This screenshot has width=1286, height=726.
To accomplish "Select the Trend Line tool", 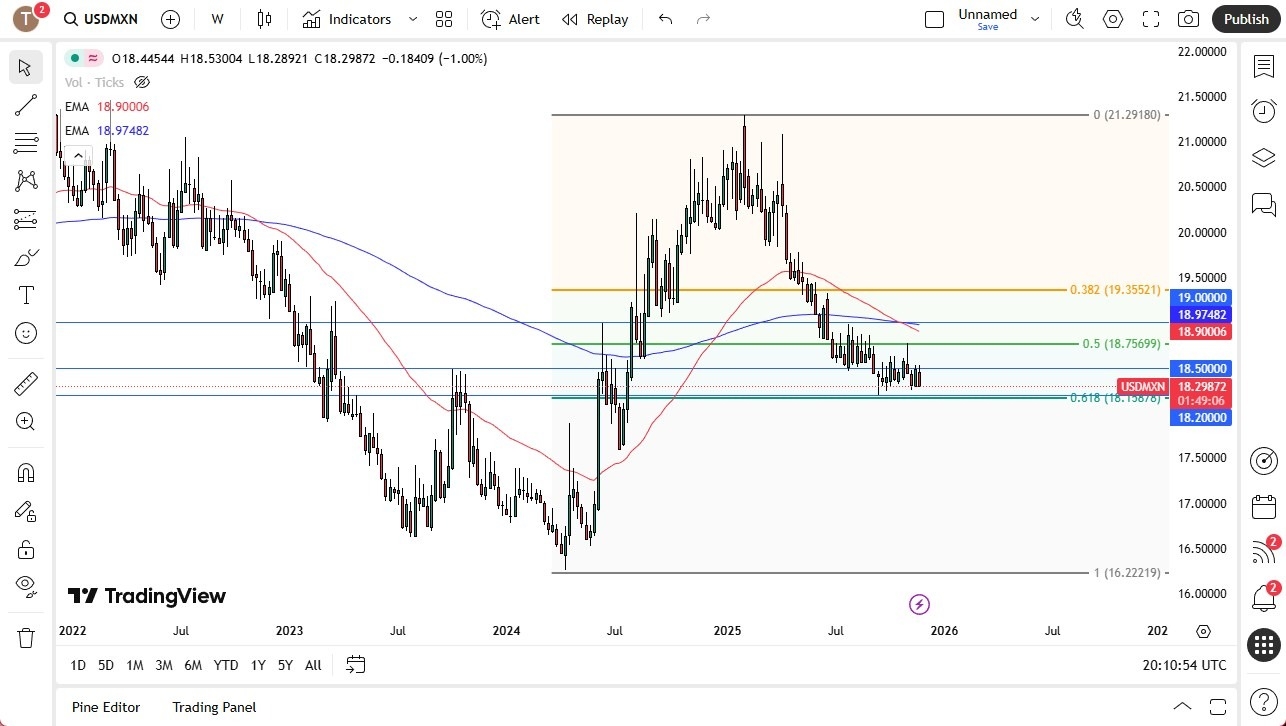I will [25, 105].
